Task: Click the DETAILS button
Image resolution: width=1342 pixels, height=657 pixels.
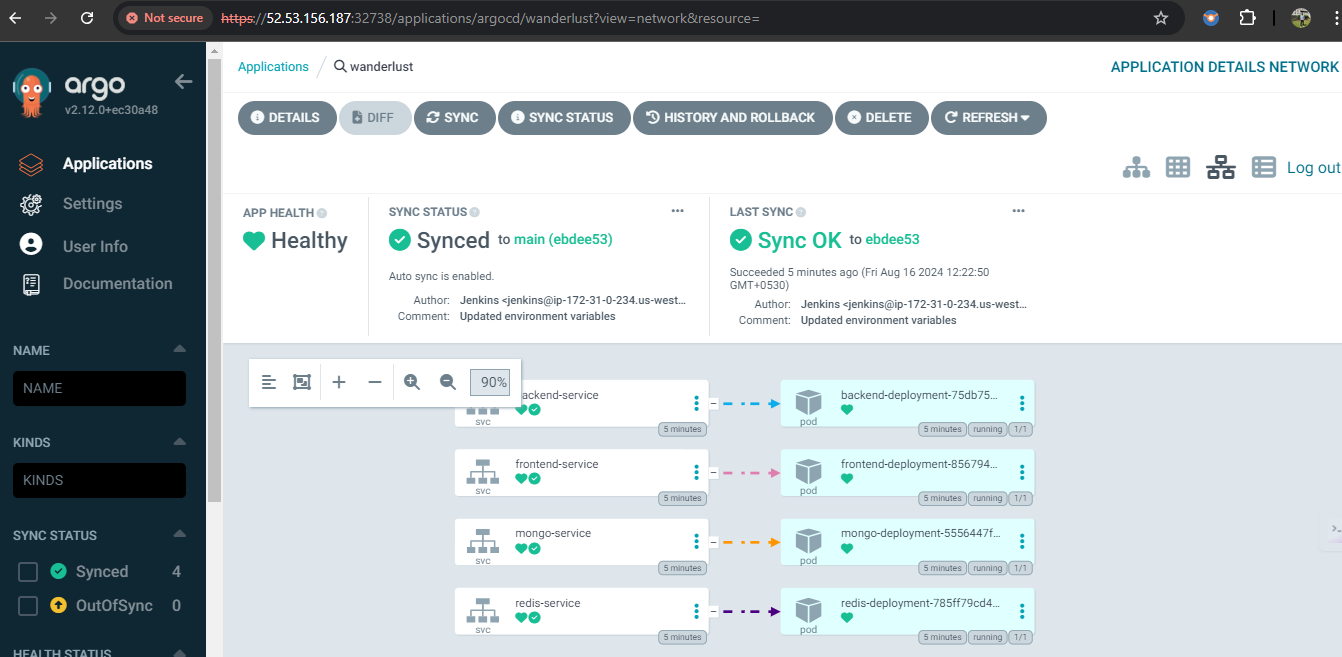Action: pos(286,117)
